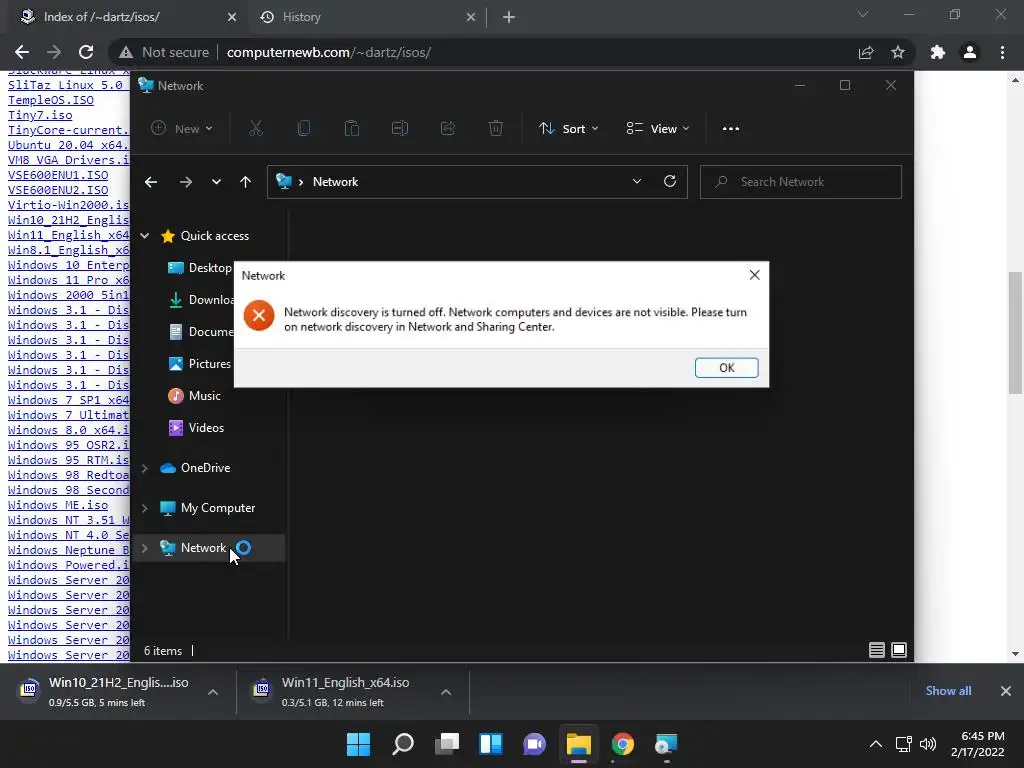Image resolution: width=1024 pixels, height=768 pixels.
Task: Open a new browser tab
Action: click(509, 17)
